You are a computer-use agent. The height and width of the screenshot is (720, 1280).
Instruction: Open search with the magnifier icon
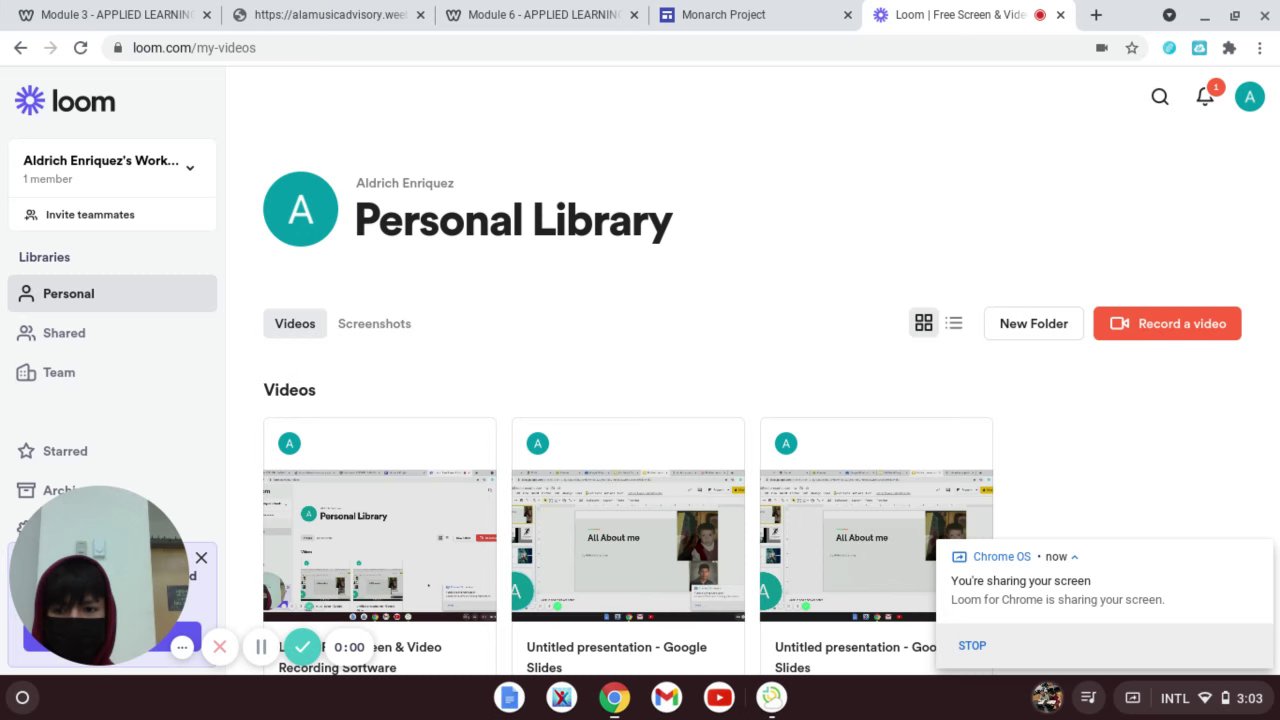(1160, 97)
